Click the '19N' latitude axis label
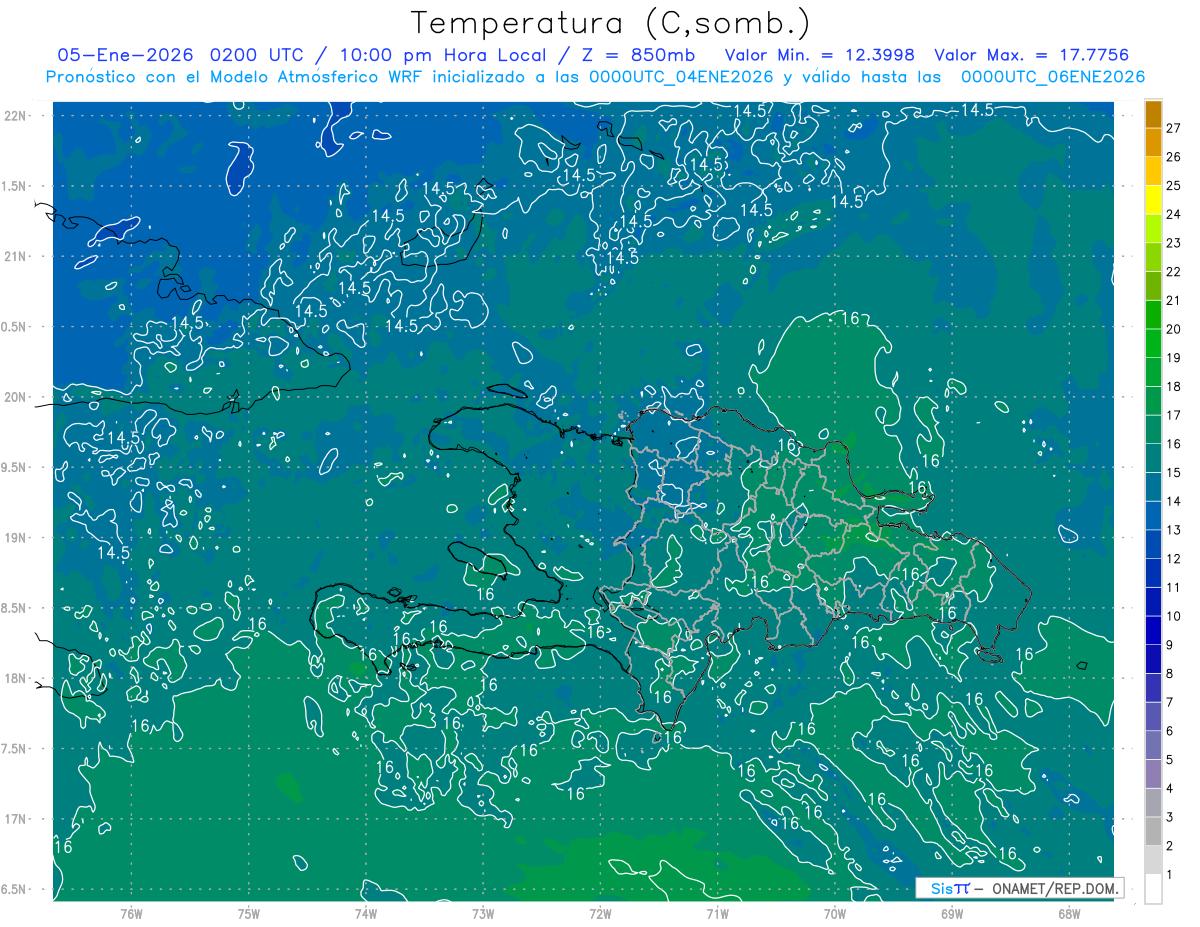 [x=14, y=537]
